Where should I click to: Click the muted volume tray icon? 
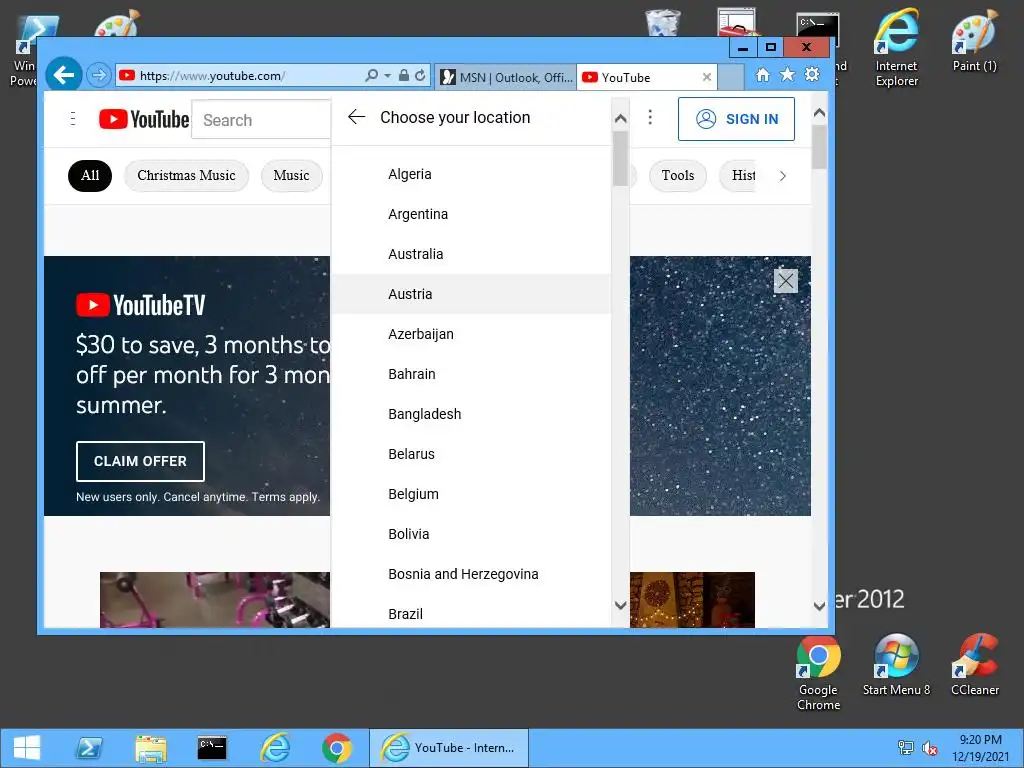pyautogui.click(x=929, y=748)
